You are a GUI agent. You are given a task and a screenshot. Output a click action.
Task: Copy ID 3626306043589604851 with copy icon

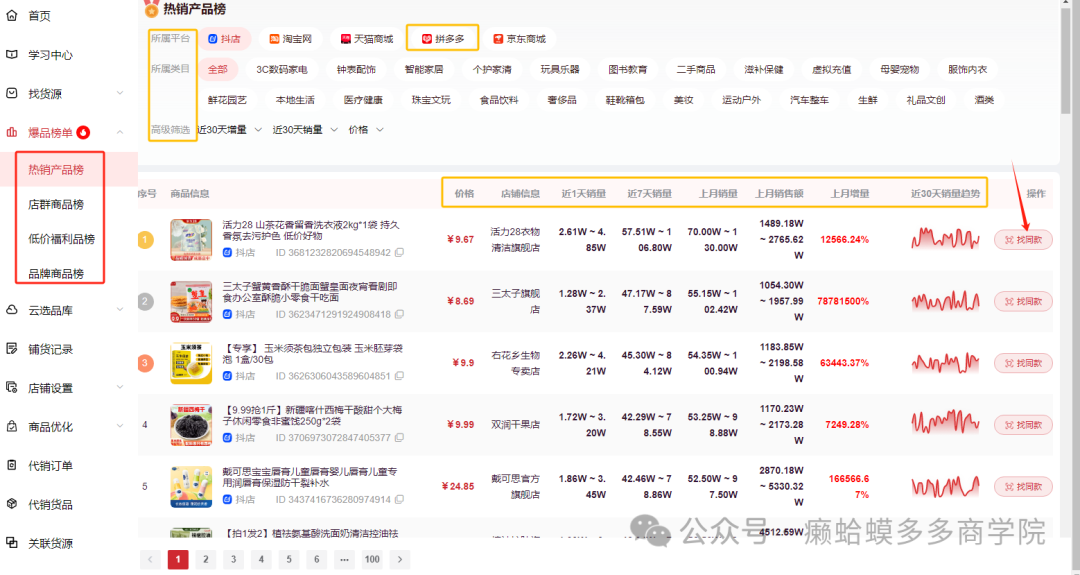click(x=399, y=377)
